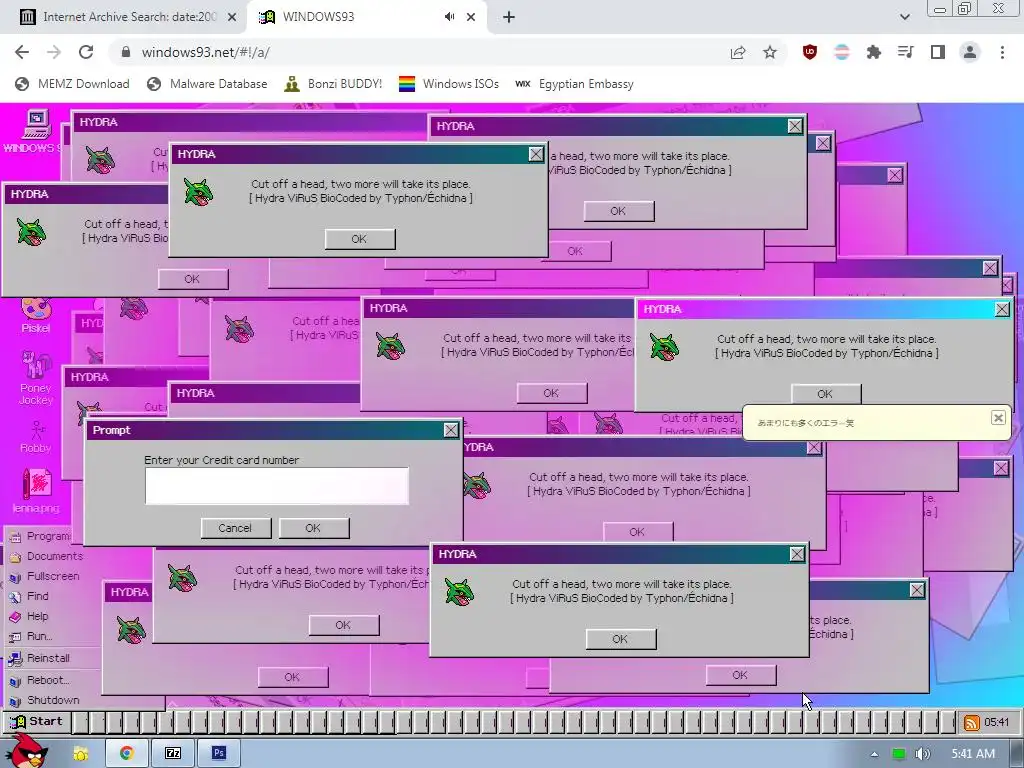Click the address bar URL field
1024x768 pixels.
pos(418,52)
